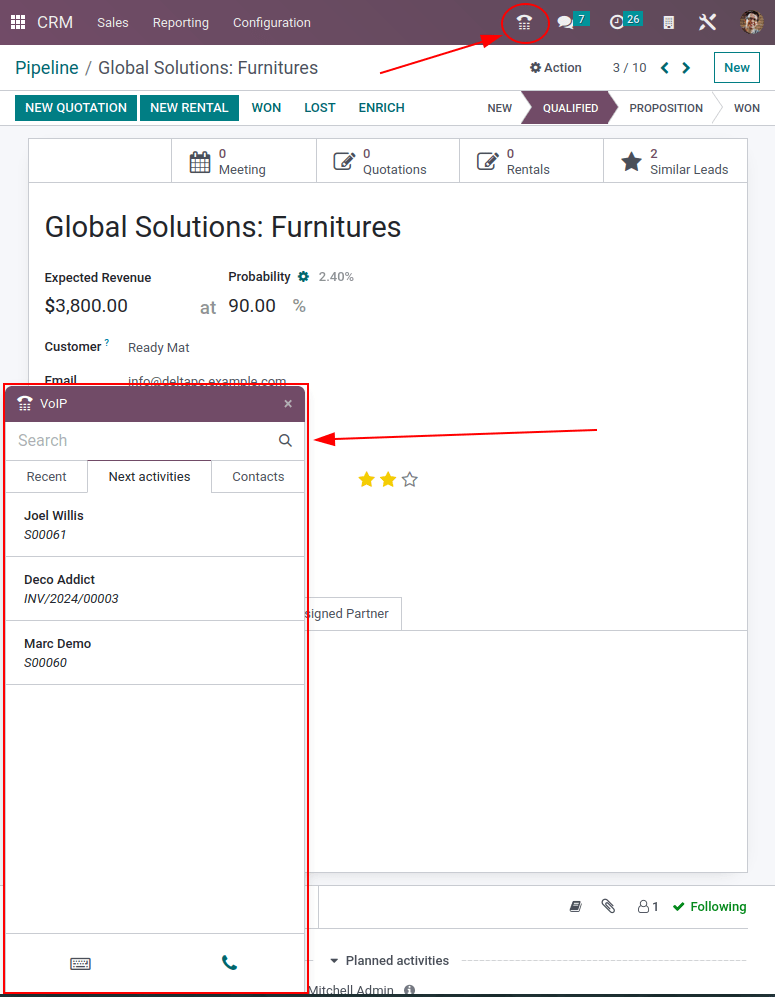Viewport: 775px width, 997px height.
Task: Open the VoIP phone widget from top bar
Action: pos(524,21)
